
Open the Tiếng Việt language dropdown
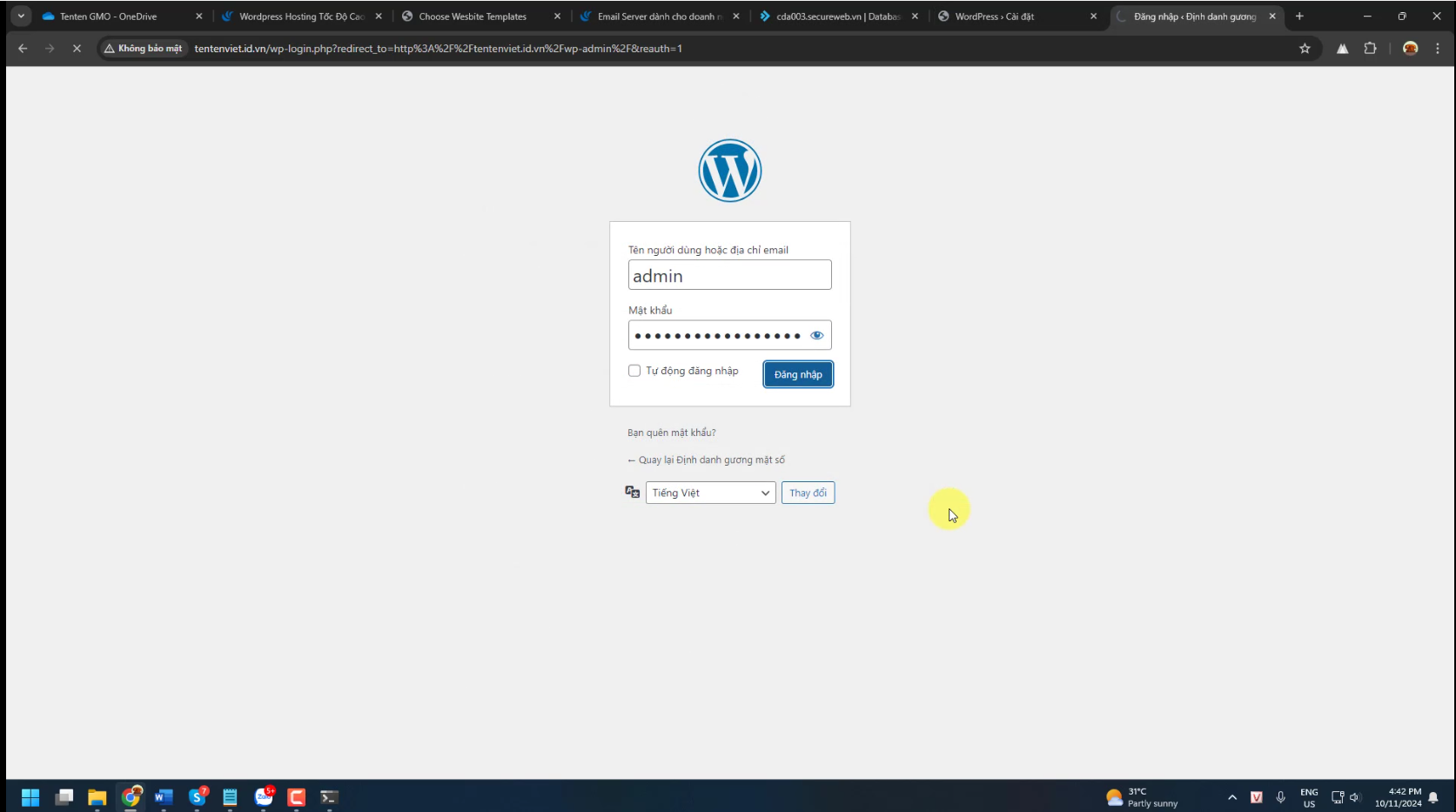point(710,493)
